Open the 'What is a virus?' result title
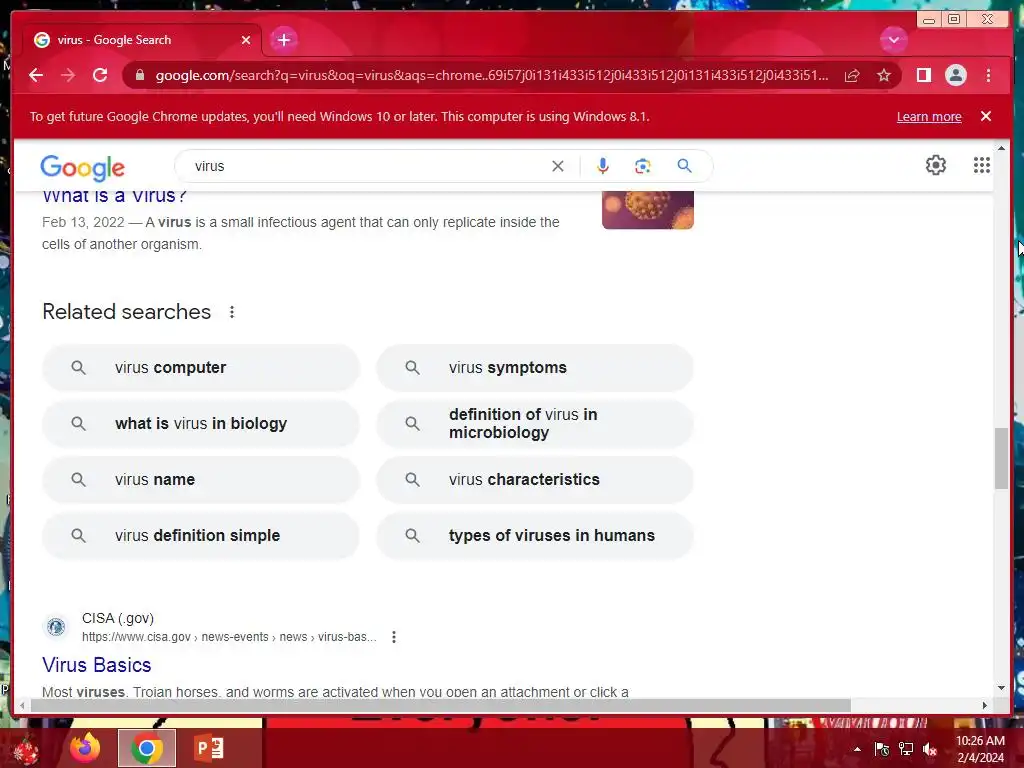Viewport: 1024px width, 768px height. (114, 196)
